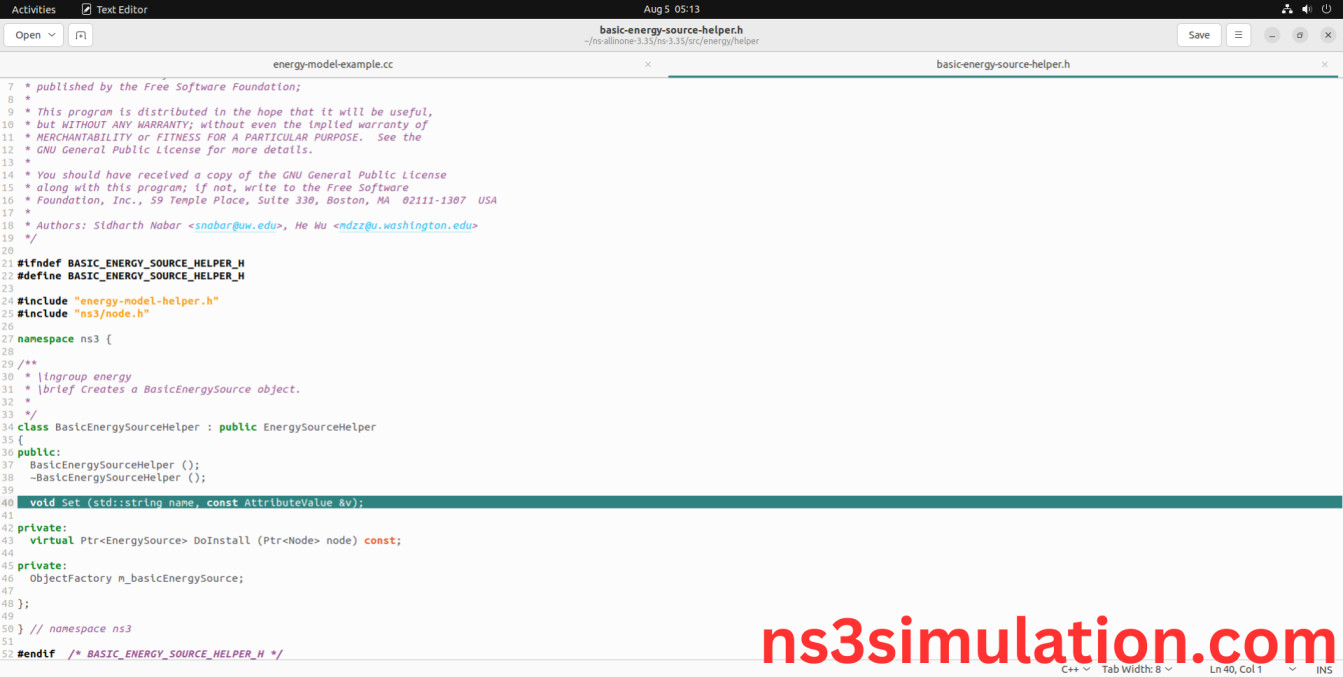Click the mdzz@u.washington.edu email link
The image size is (1343, 677).
[405, 226]
